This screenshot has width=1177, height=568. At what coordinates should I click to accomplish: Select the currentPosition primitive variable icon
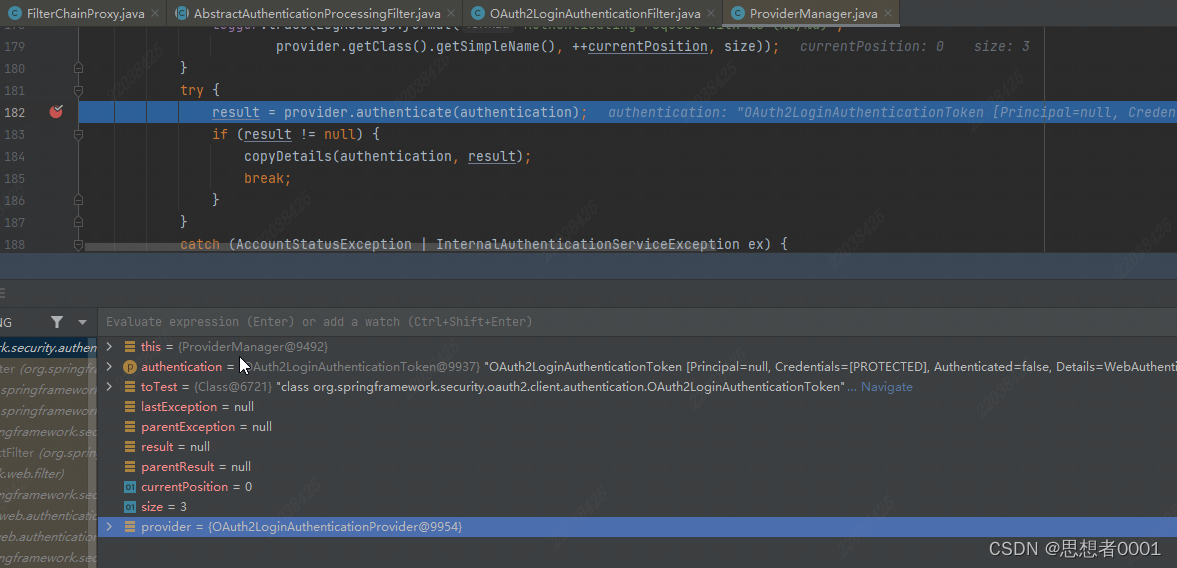[x=130, y=487]
